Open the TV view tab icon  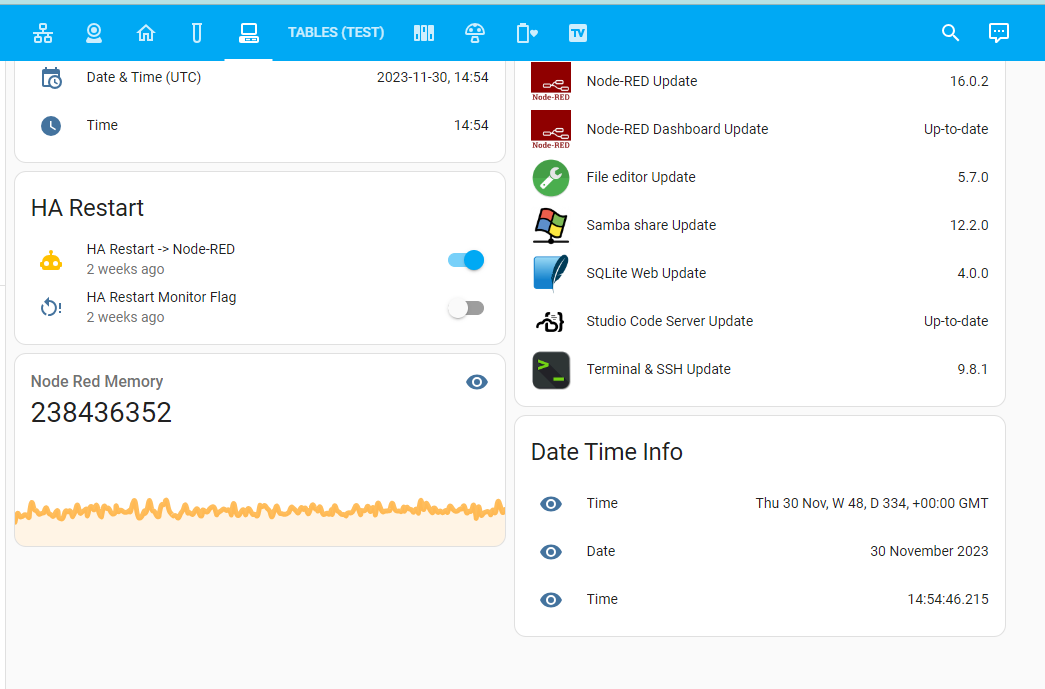point(578,33)
